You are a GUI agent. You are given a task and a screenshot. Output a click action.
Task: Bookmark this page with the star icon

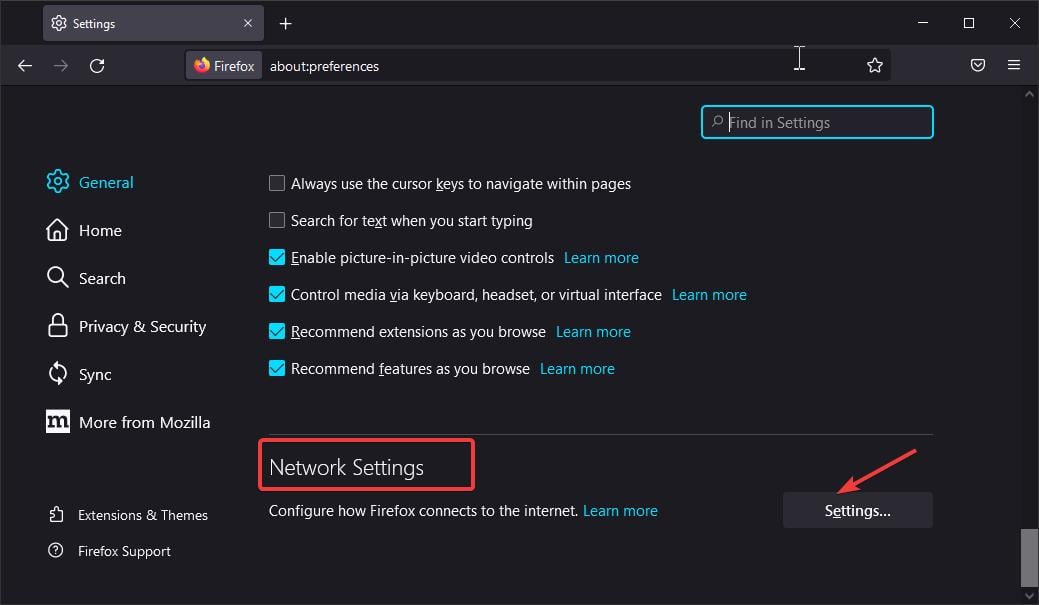tap(875, 66)
